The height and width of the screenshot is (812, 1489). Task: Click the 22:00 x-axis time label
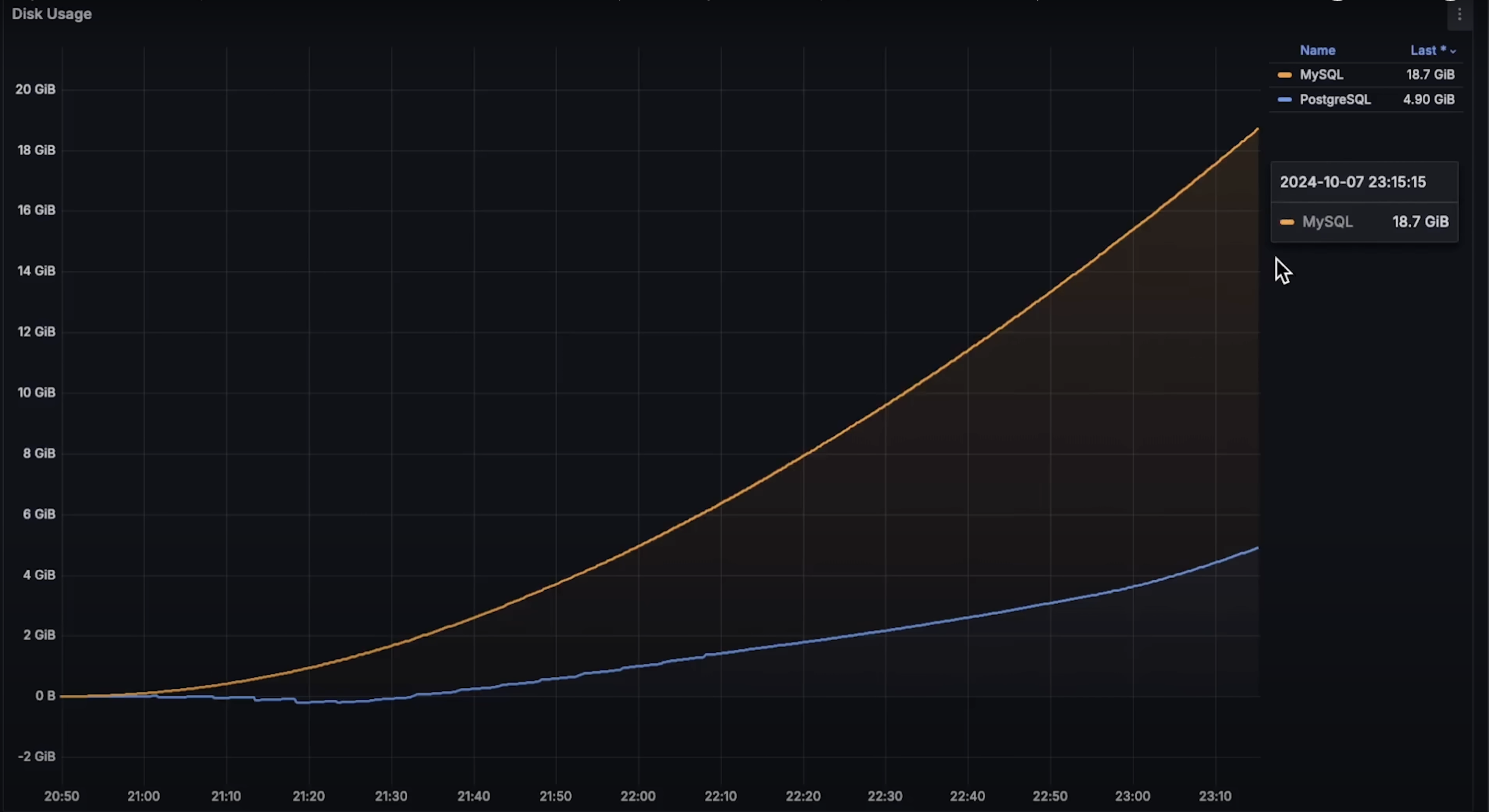pos(637,796)
